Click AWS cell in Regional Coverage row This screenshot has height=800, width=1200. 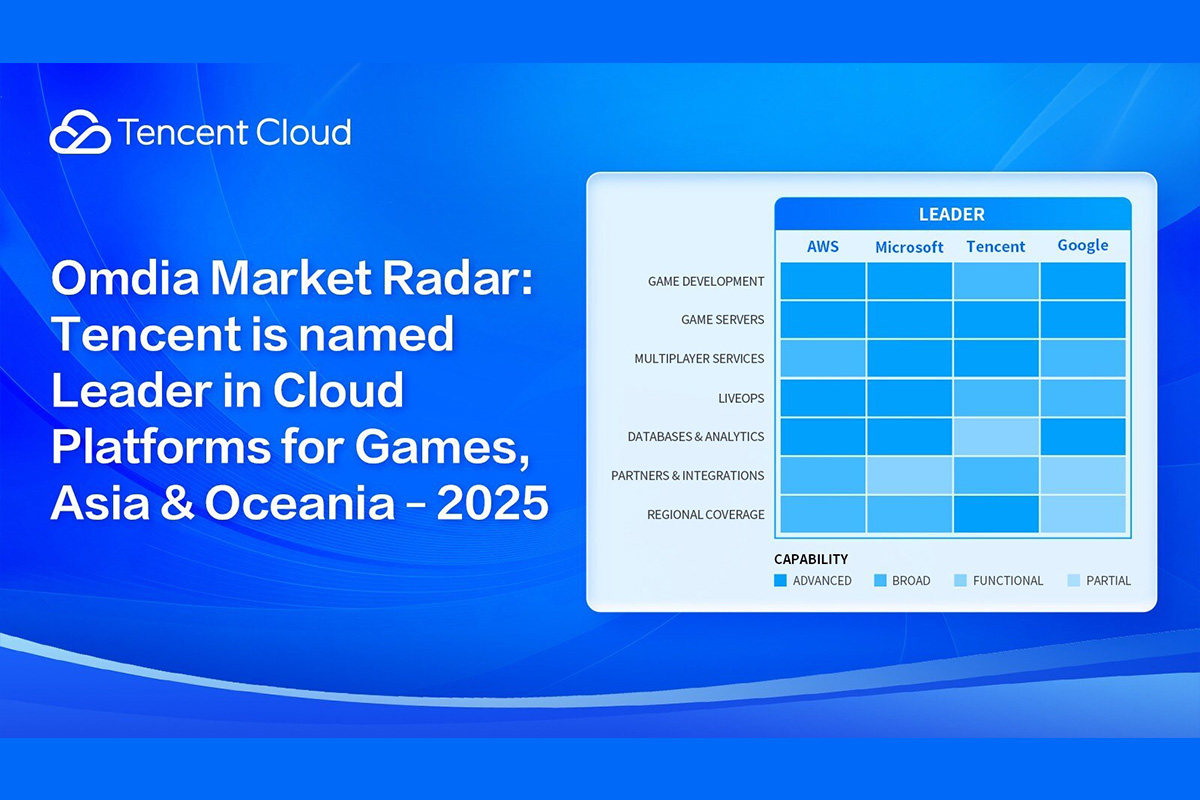click(x=823, y=515)
